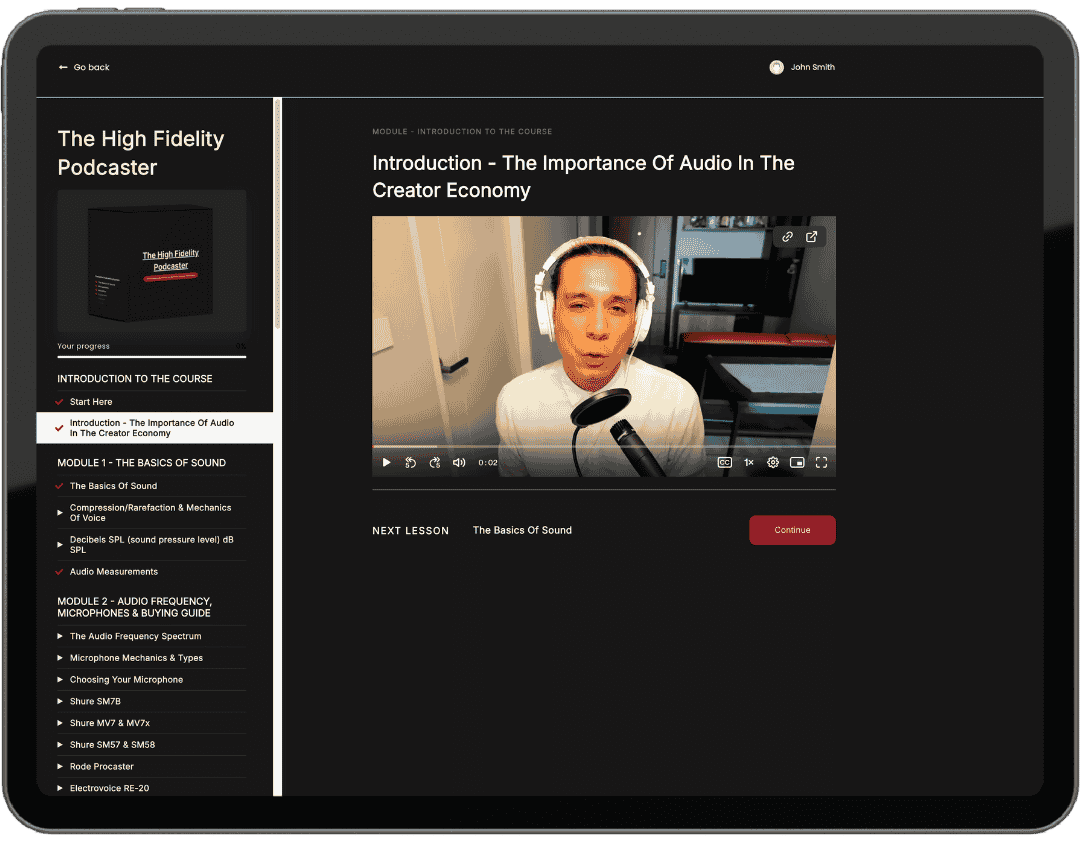Click the course box thumbnail image

[151, 261]
